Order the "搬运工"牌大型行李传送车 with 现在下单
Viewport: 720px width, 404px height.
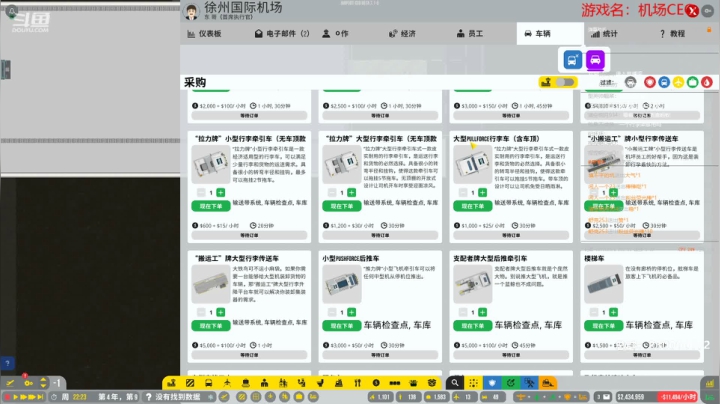211,325
